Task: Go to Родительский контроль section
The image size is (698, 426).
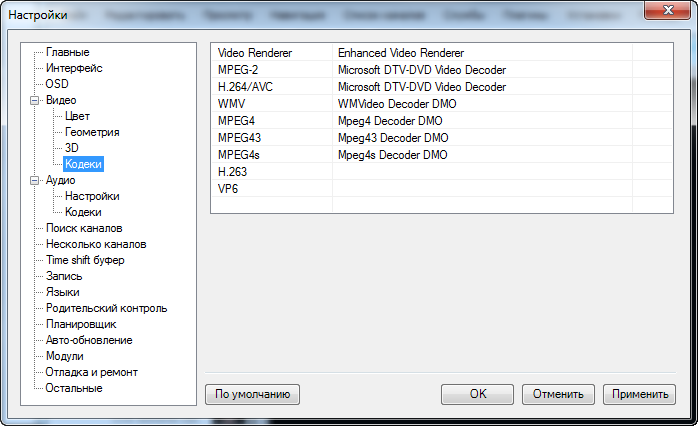Action: (x=106, y=308)
